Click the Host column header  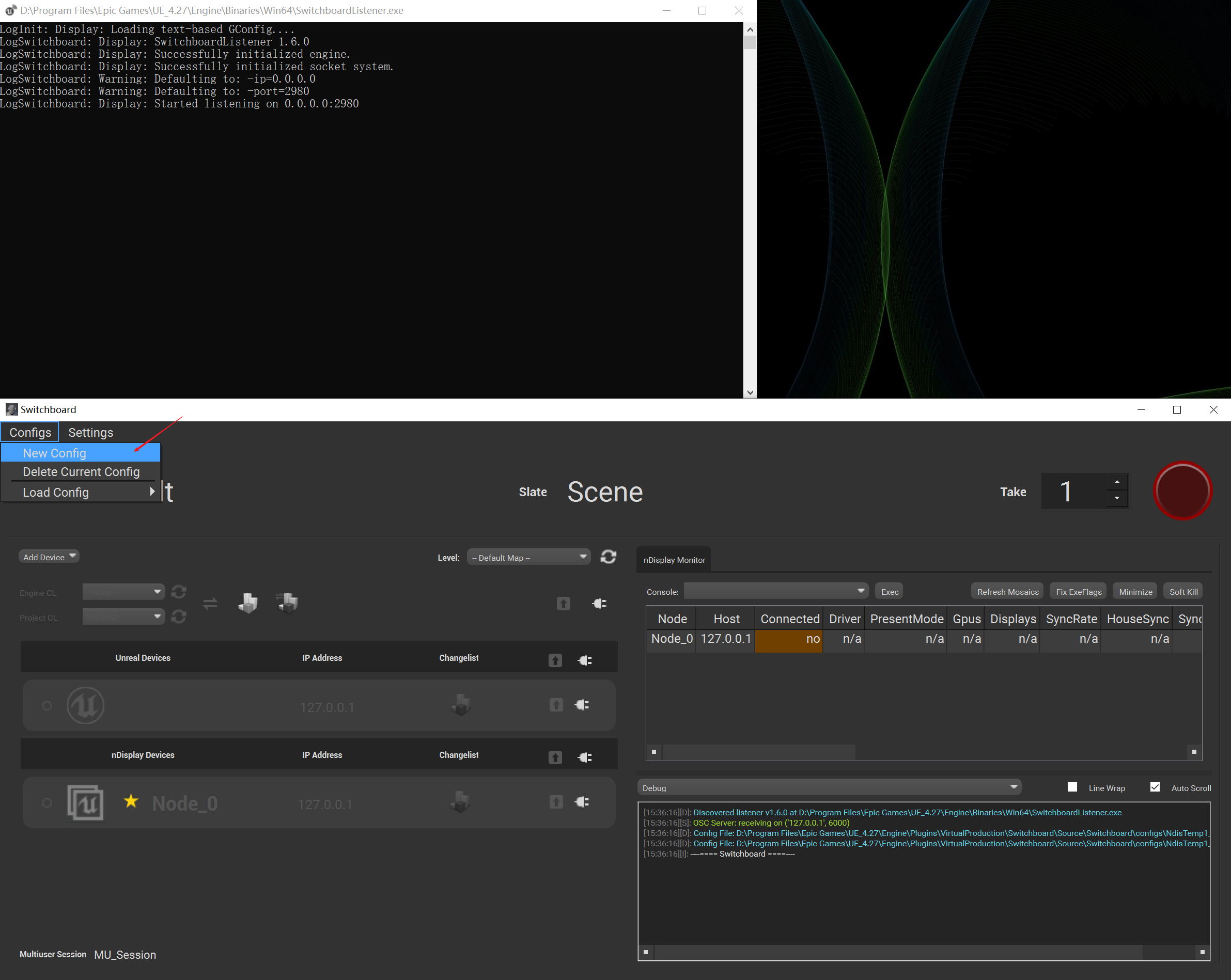tap(726, 618)
